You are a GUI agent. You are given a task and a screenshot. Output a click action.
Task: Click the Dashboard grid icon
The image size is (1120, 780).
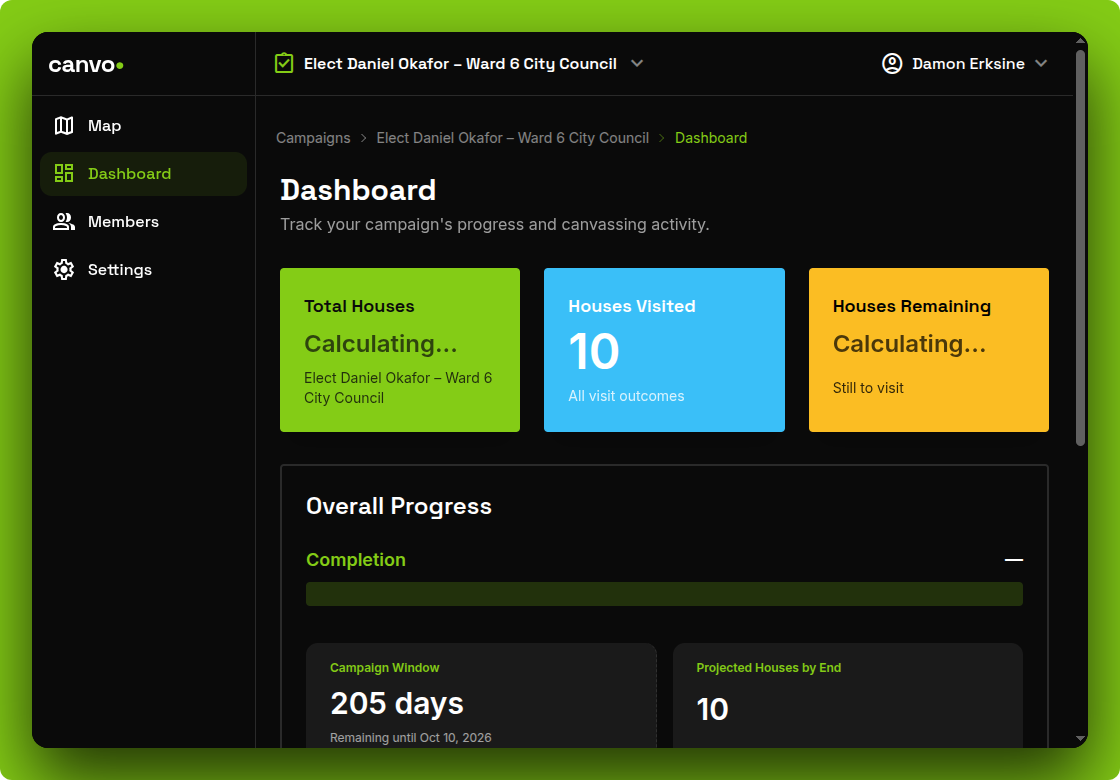(63, 173)
